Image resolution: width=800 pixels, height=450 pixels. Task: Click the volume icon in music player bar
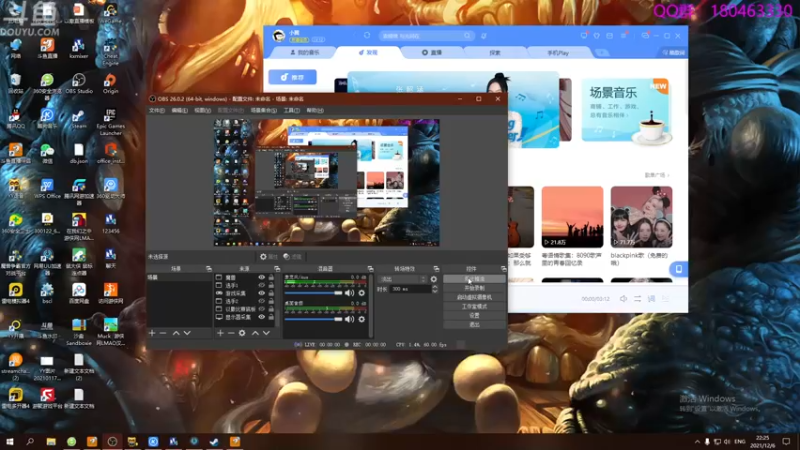tap(623, 298)
